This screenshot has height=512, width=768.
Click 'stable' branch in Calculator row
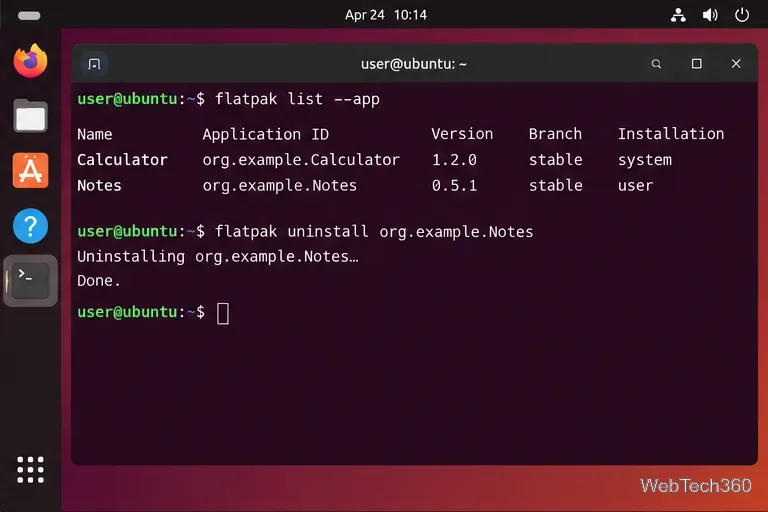[x=555, y=160]
